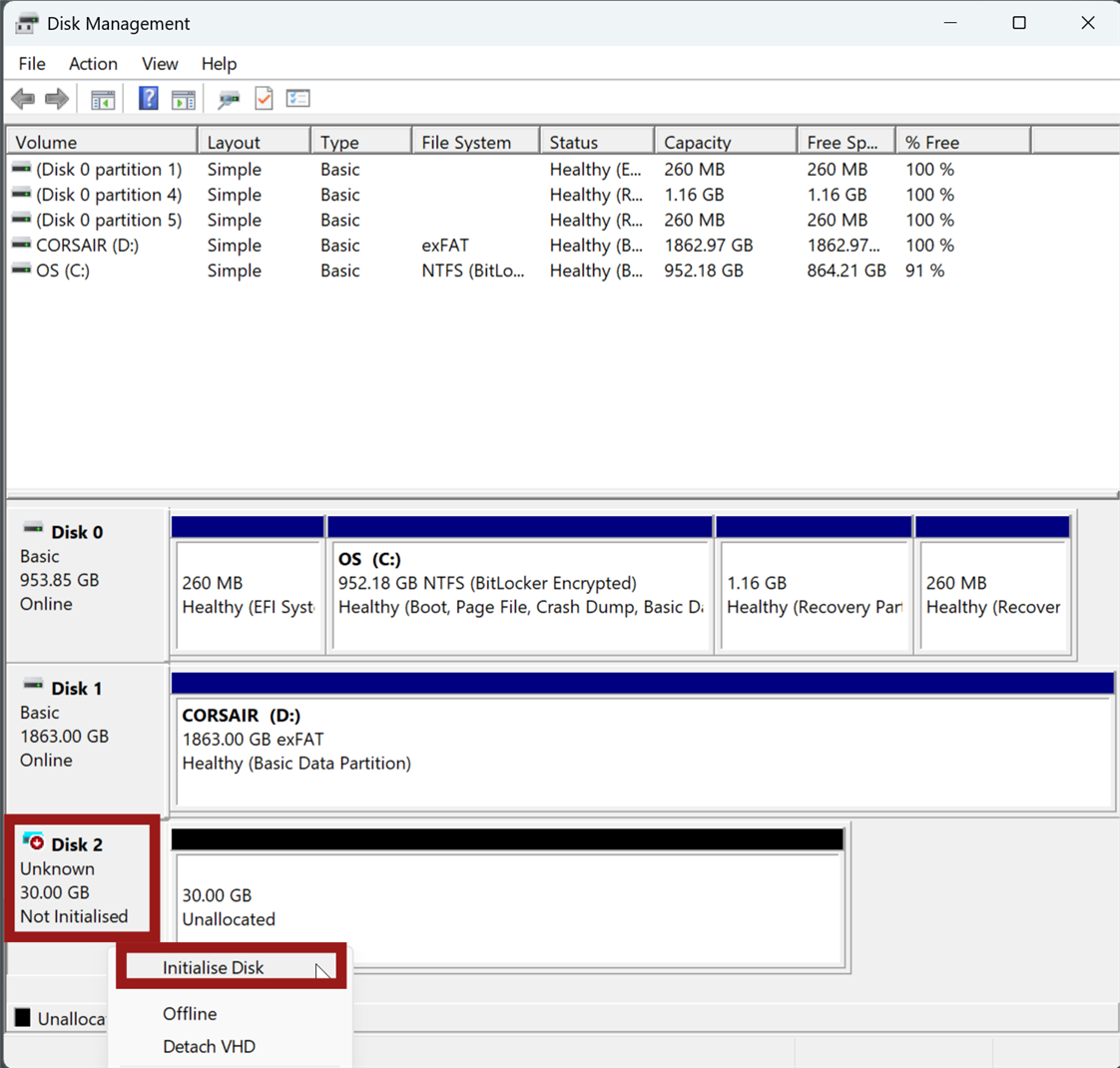1120x1068 pixels.
Task: Open the File menu
Action: click(32, 64)
